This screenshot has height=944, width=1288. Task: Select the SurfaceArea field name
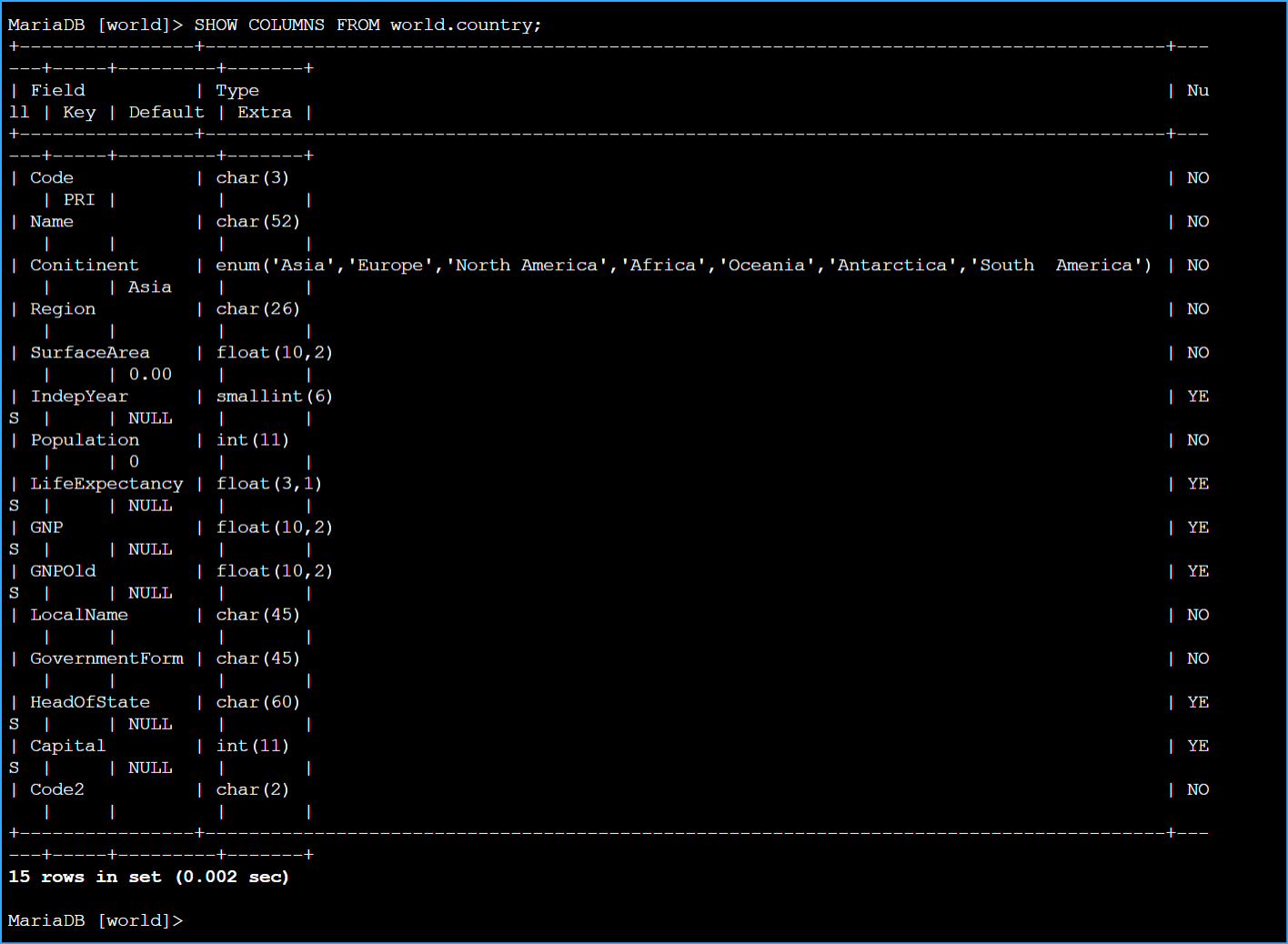tap(90, 352)
